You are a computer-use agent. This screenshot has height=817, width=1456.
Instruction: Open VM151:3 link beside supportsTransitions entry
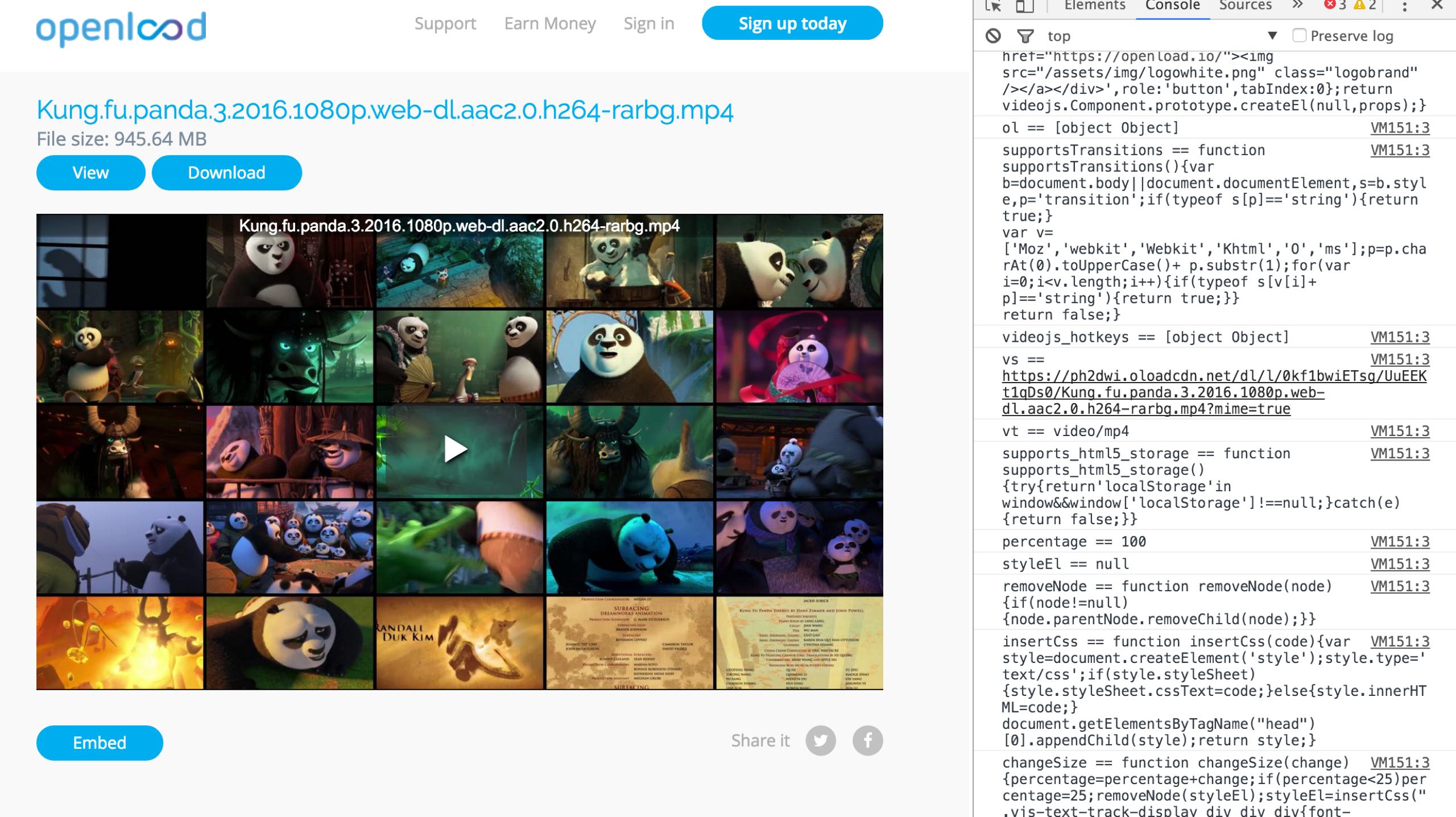pyautogui.click(x=1400, y=150)
